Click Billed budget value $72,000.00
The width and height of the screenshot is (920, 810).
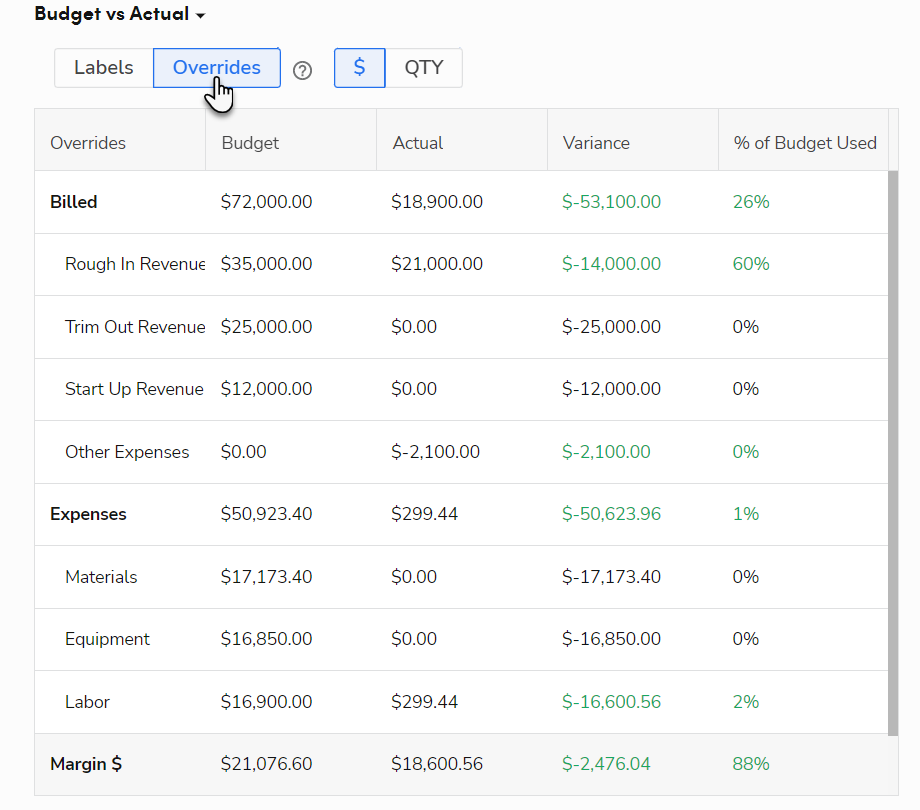coord(266,202)
